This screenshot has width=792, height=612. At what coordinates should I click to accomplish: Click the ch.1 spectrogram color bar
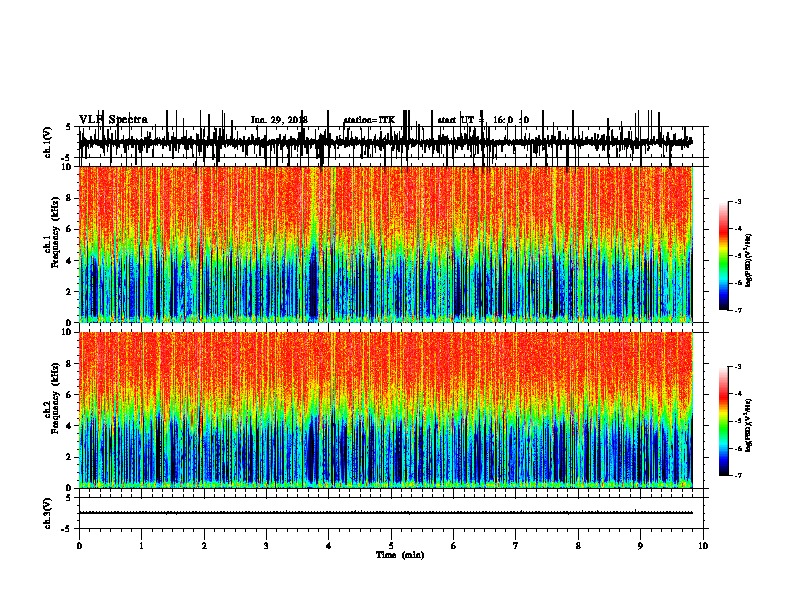pyautogui.click(x=724, y=256)
